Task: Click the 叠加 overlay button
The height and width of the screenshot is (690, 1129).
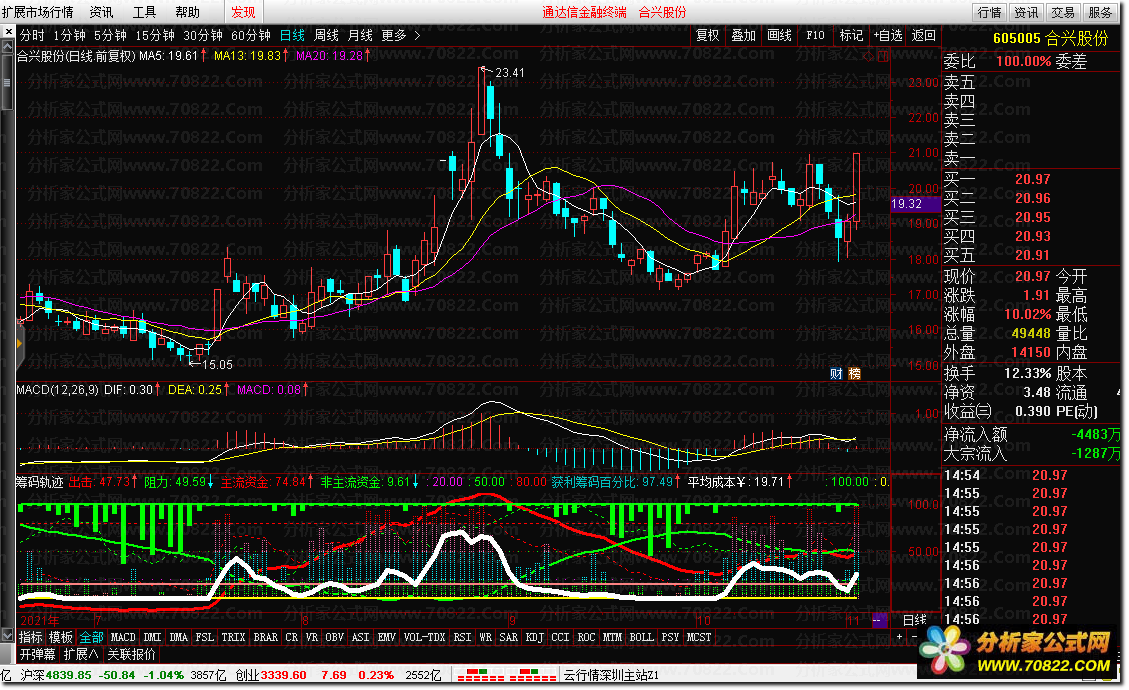Action: pyautogui.click(x=744, y=35)
